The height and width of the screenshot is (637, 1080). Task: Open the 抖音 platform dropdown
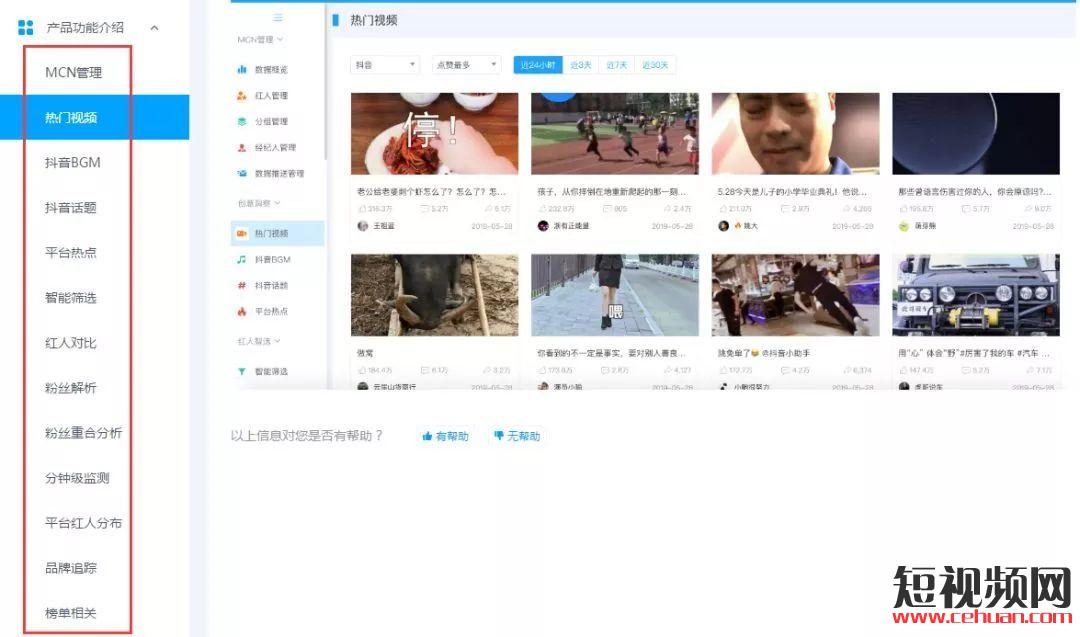pos(385,65)
